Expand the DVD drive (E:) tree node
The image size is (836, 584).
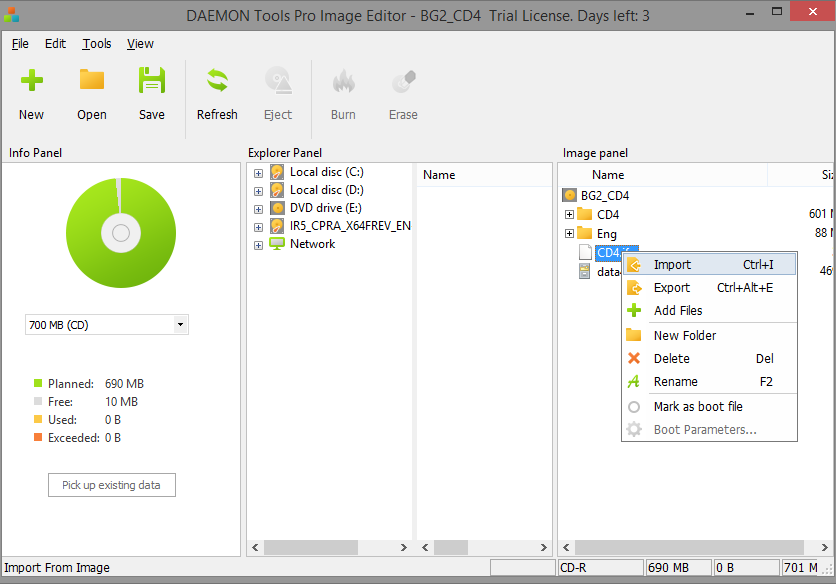[x=259, y=210]
